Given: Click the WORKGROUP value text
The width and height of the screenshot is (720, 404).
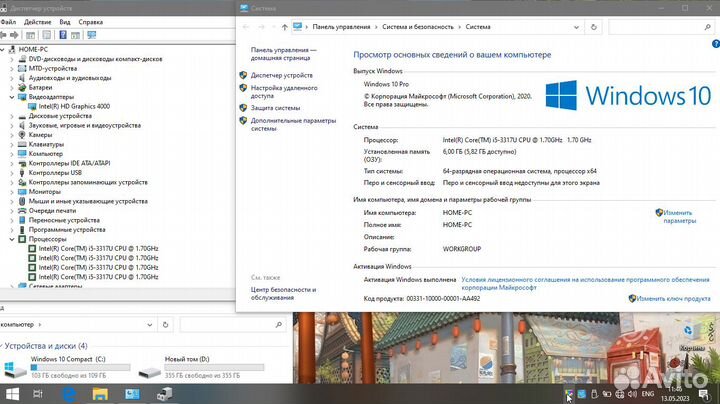Looking at the screenshot, I should [x=462, y=249].
